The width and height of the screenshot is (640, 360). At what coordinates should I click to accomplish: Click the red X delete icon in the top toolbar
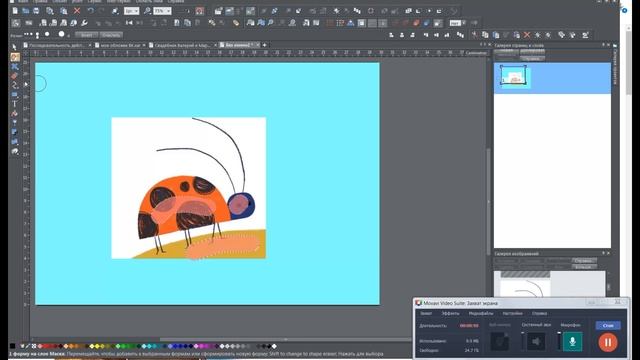click(77, 11)
